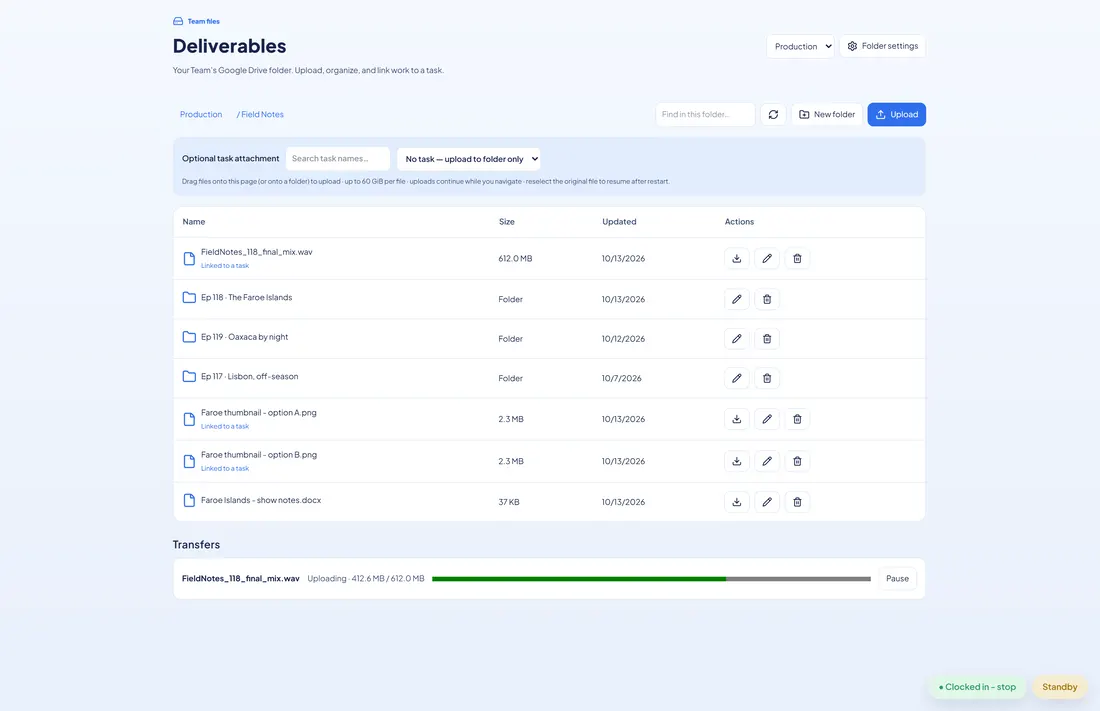The height and width of the screenshot is (711, 1100).
Task: Delete the Ep 118 Faroe Islands folder
Action: 767,299
